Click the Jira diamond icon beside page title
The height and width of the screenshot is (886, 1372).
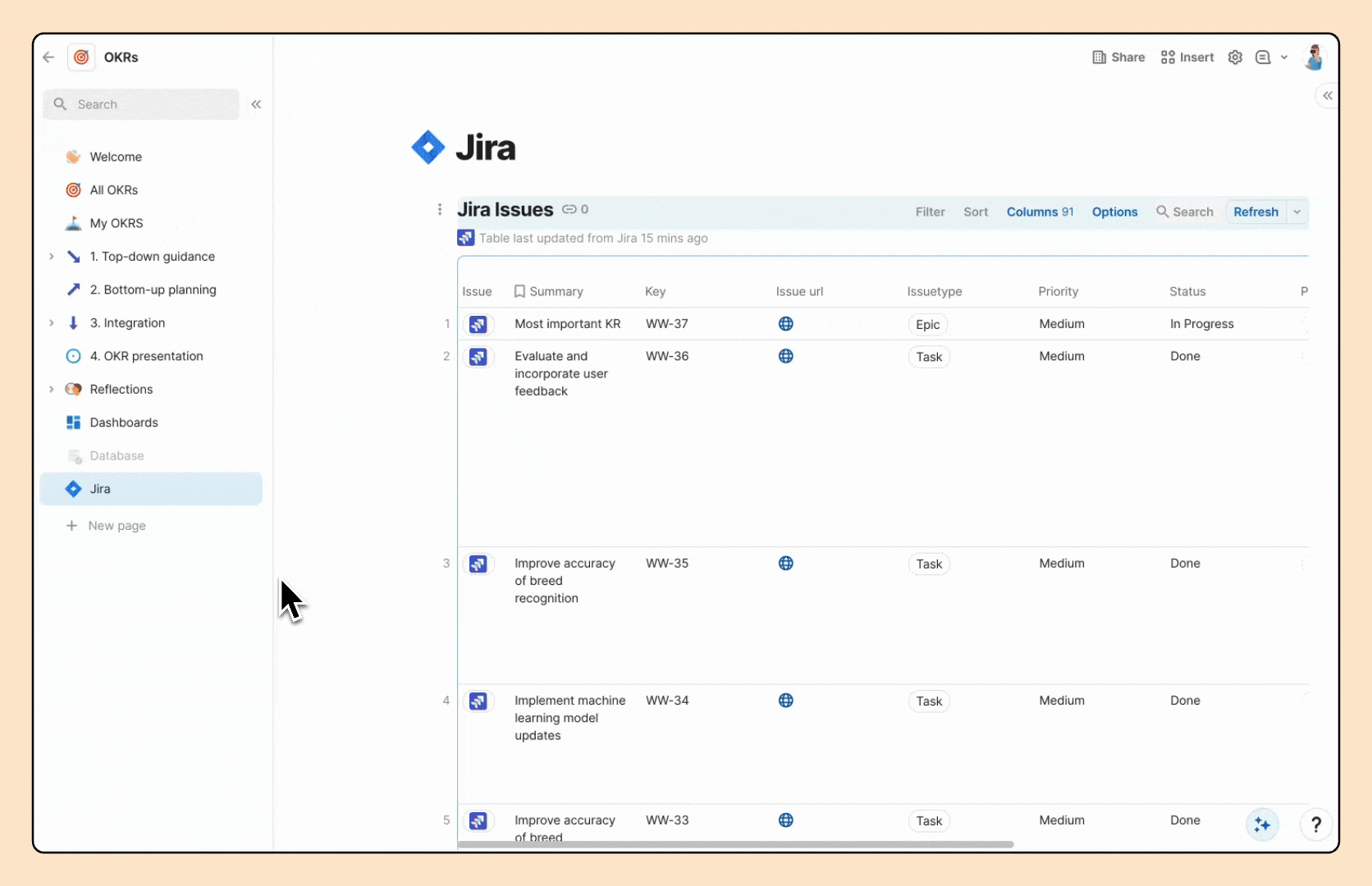(x=428, y=148)
